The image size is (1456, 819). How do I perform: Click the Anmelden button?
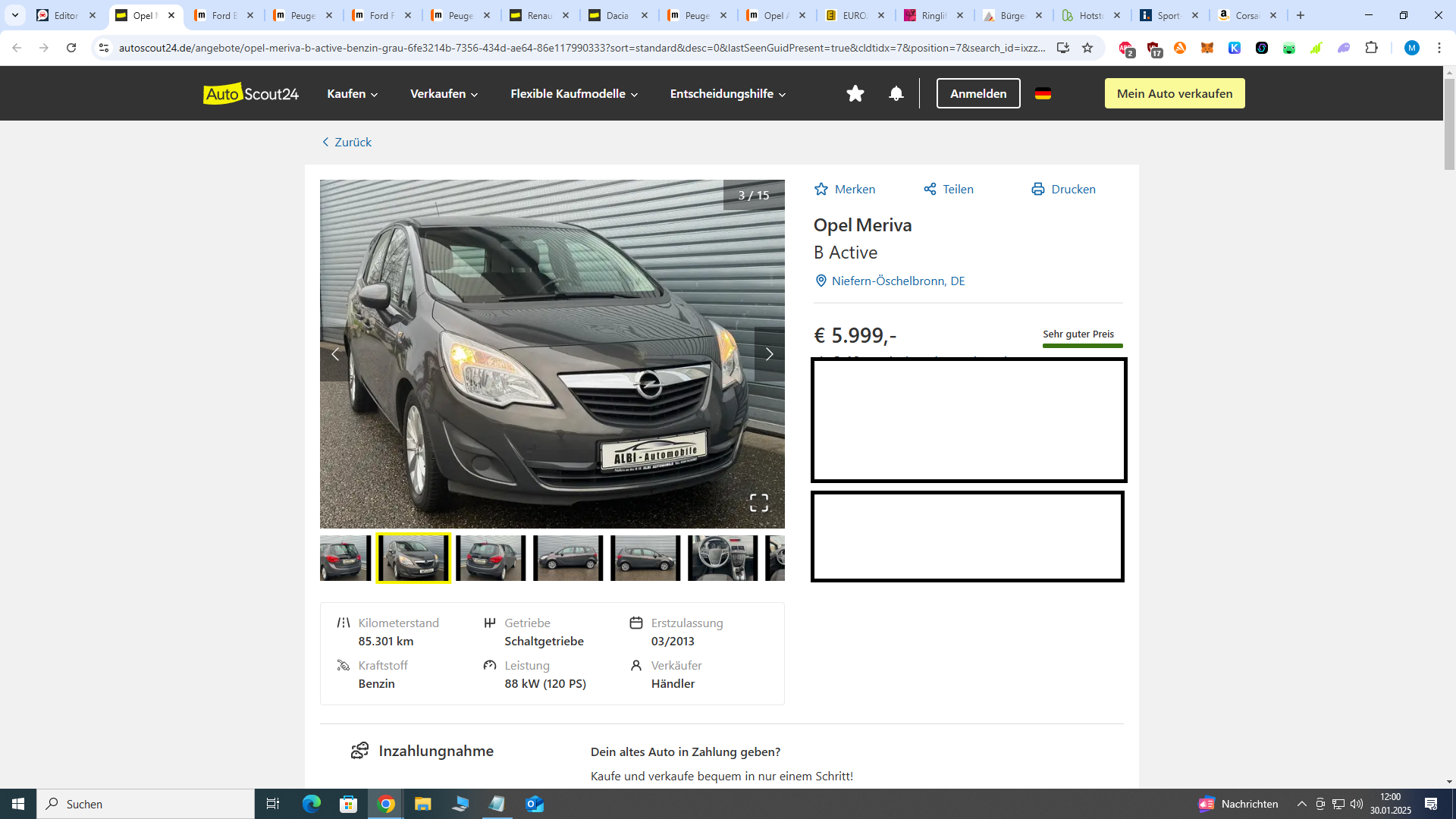point(978,93)
